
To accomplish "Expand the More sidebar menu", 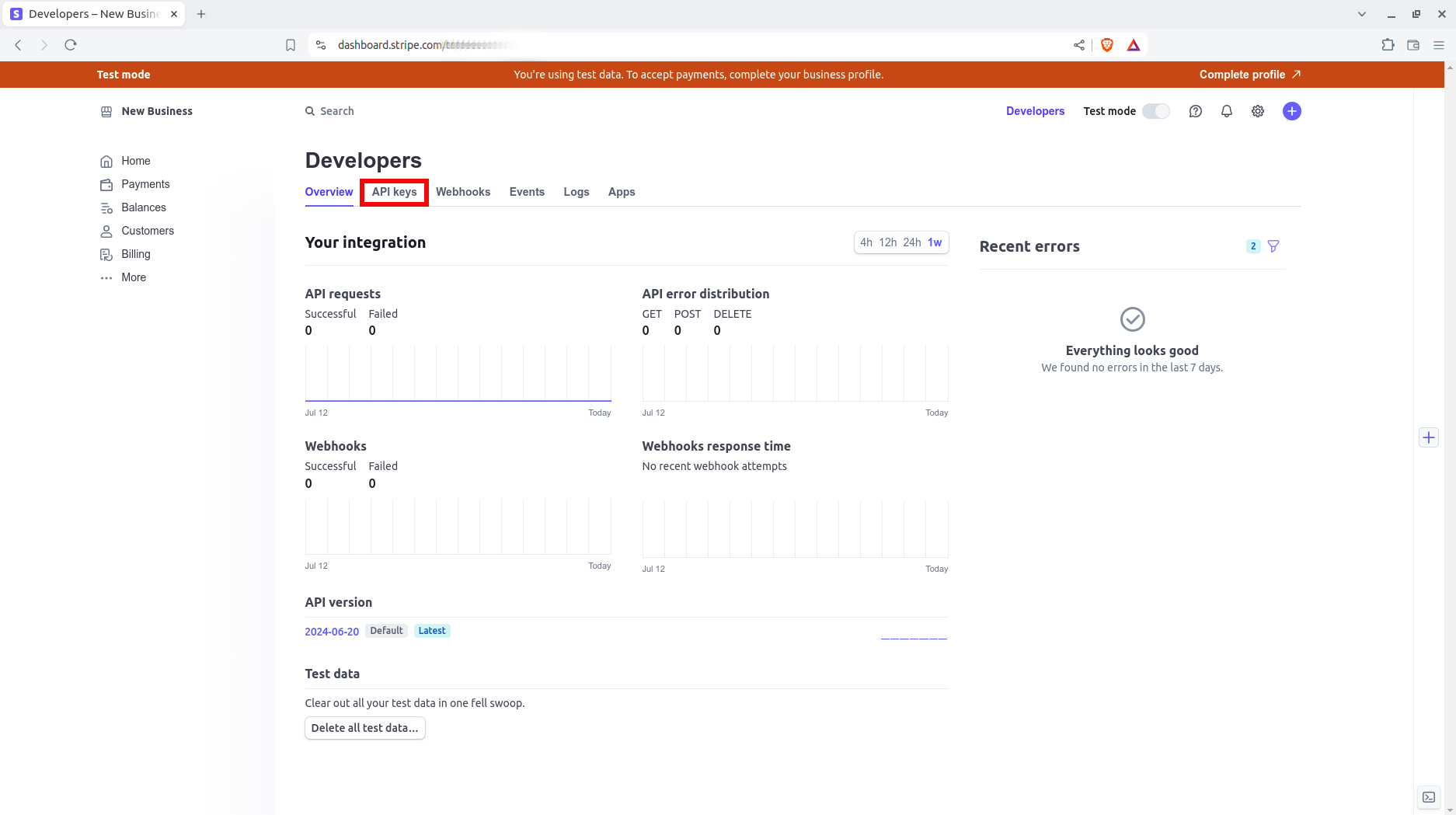I will pos(123,277).
